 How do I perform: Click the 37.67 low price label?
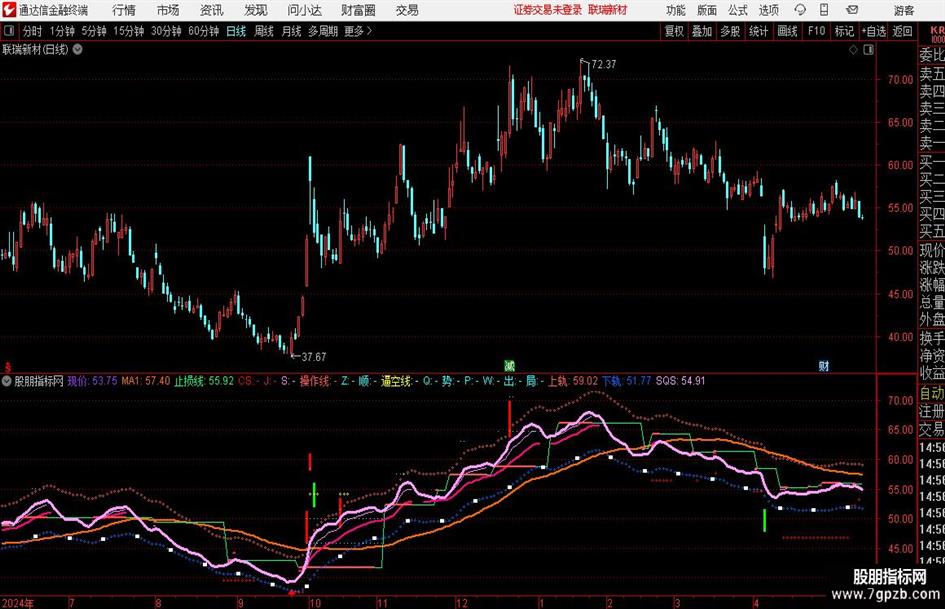313,357
